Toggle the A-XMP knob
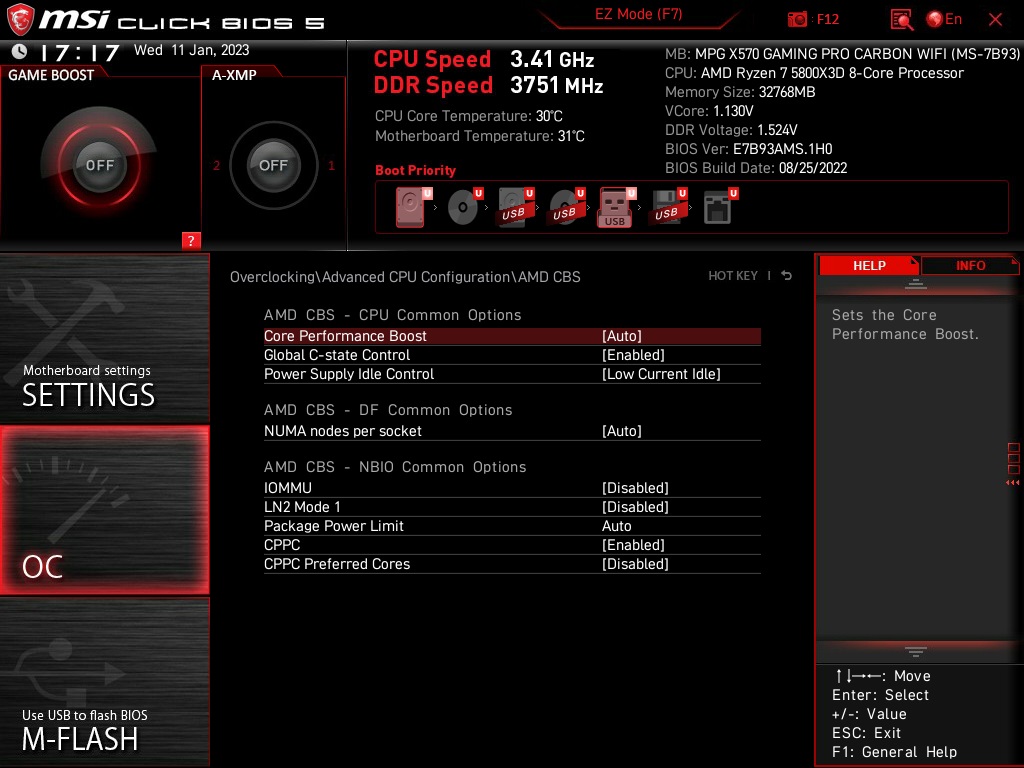The height and width of the screenshot is (768, 1024). [273, 165]
